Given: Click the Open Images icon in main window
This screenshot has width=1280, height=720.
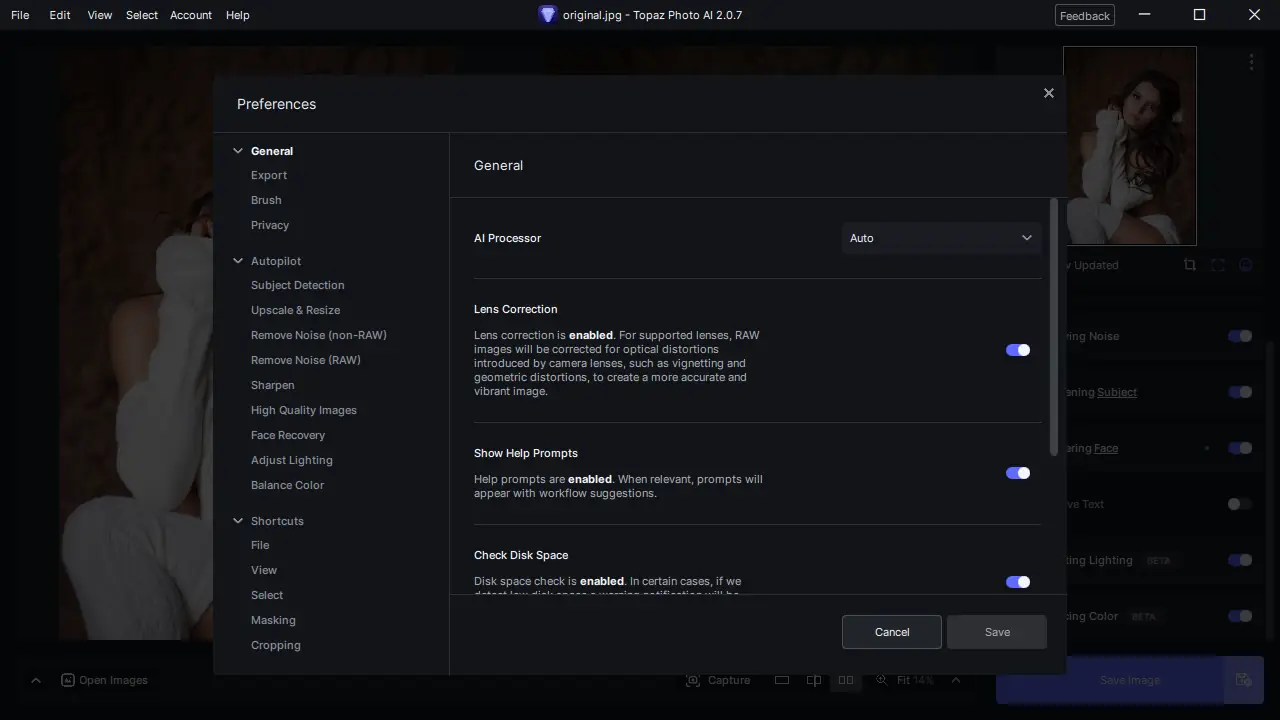Looking at the screenshot, I should click(68, 680).
